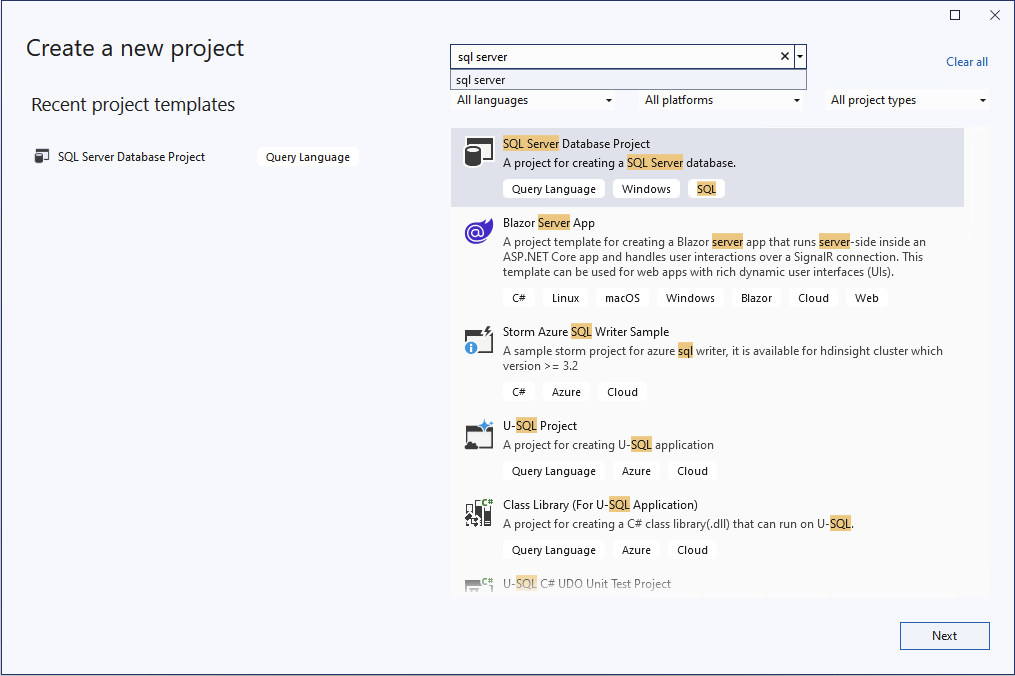Viewport: 1015px width, 676px height.
Task: Clear the search using the X icon
Action: click(784, 57)
